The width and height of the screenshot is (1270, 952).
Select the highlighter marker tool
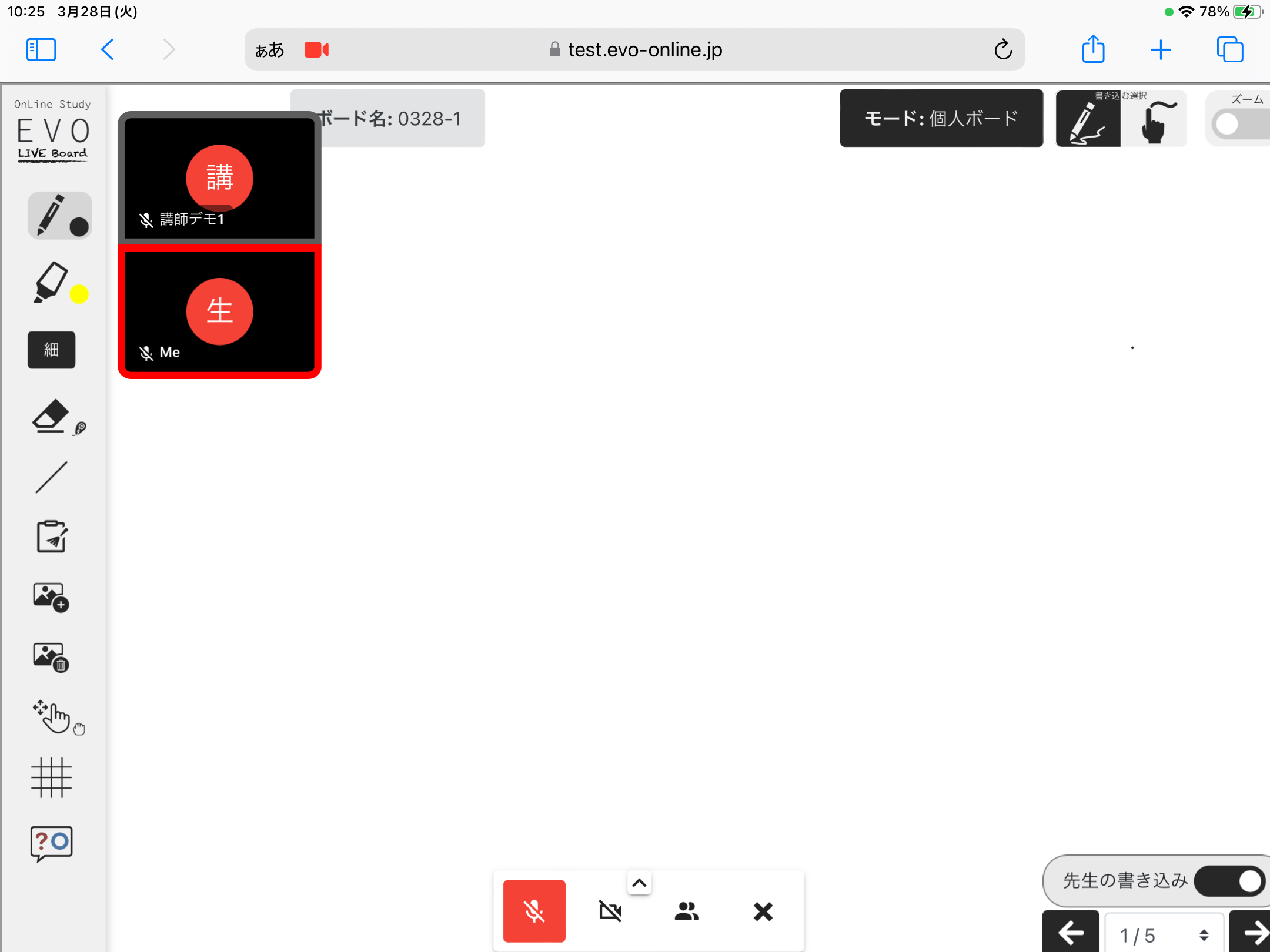click(x=51, y=281)
